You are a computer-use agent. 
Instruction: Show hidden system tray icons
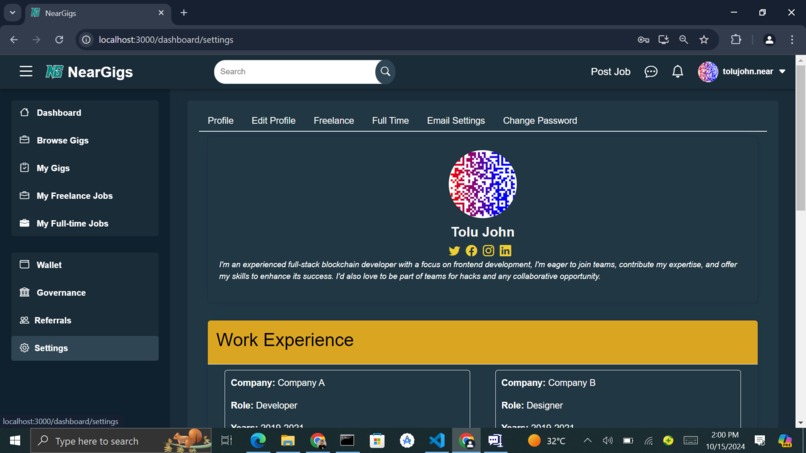point(587,441)
